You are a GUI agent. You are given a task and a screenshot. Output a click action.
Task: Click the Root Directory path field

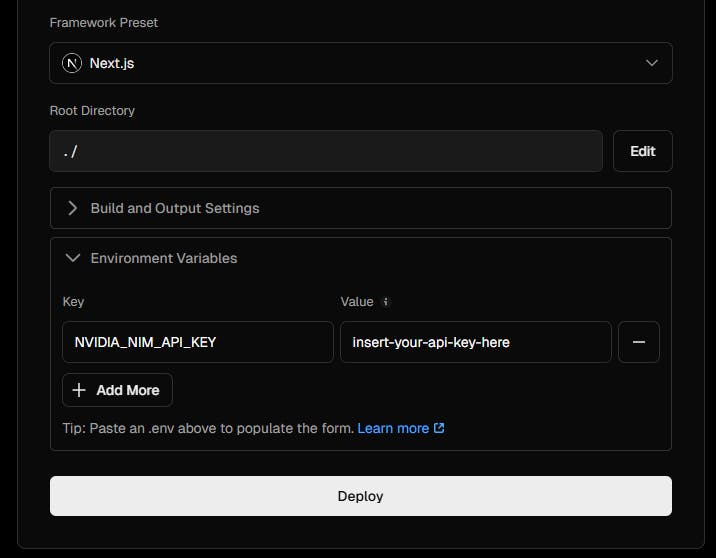click(326, 151)
